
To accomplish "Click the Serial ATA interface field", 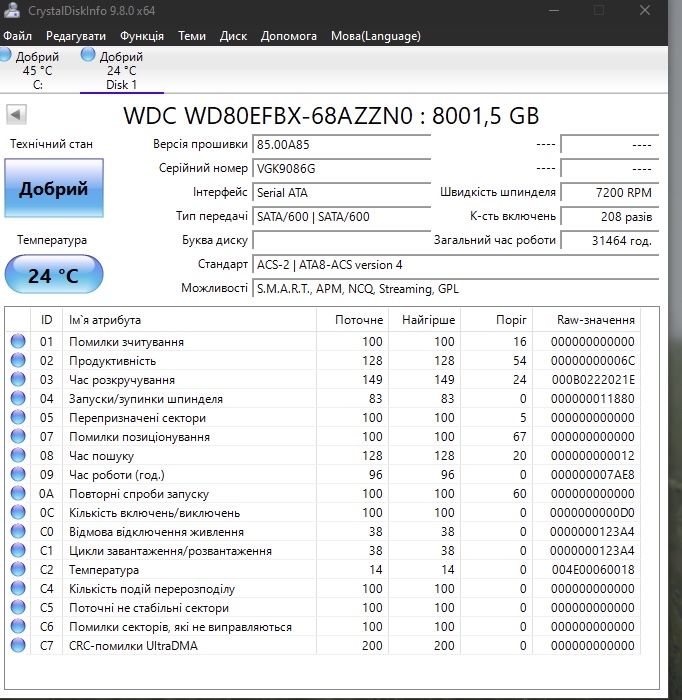I will click(x=341, y=193).
